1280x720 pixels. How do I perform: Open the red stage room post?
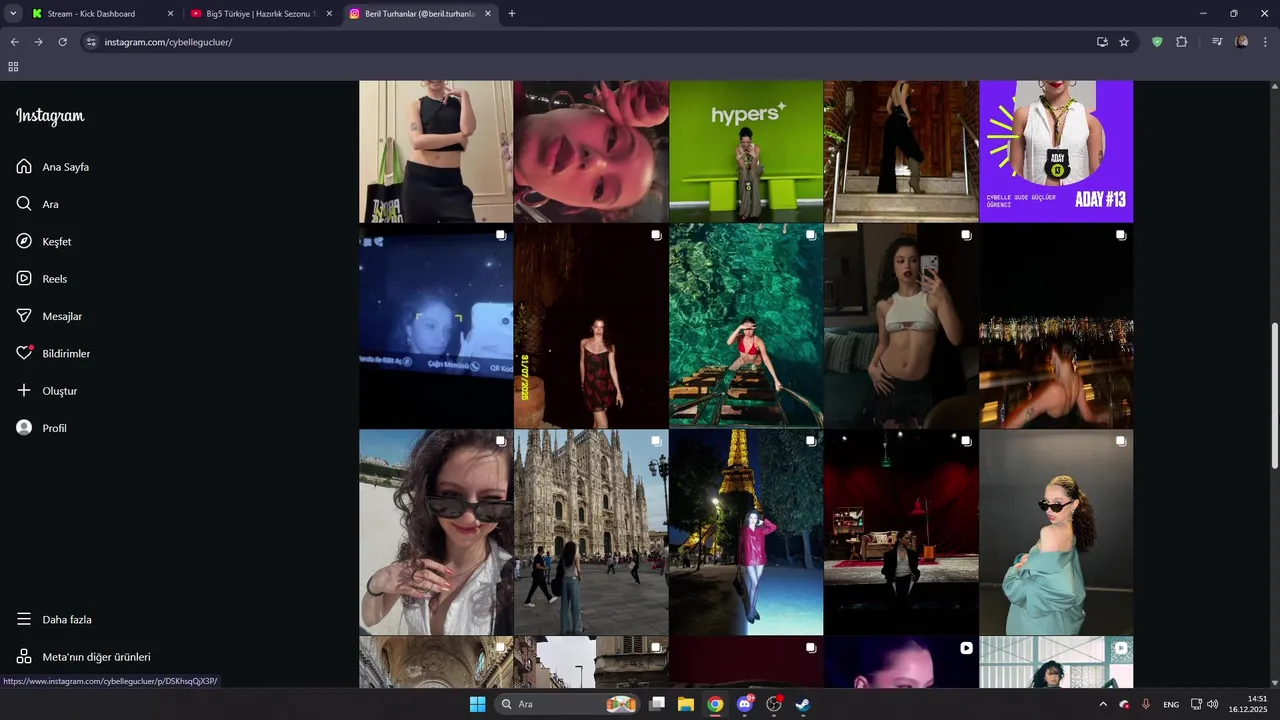point(901,532)
